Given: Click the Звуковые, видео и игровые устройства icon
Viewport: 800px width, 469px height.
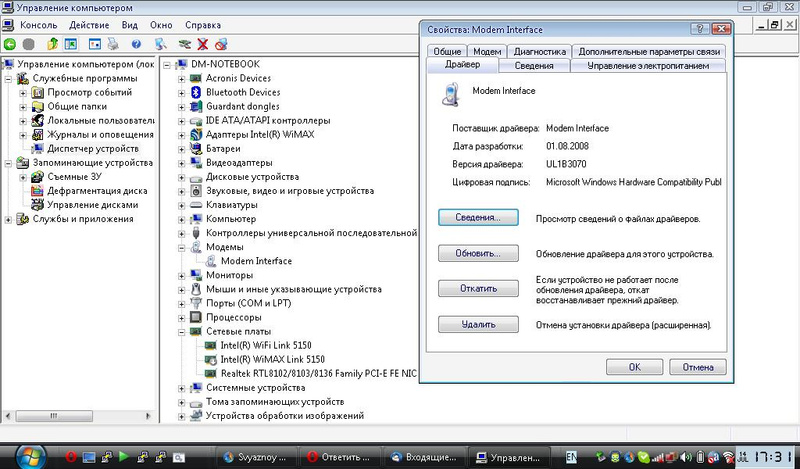Looking at the screenshot, I should (x=196, y=191).
